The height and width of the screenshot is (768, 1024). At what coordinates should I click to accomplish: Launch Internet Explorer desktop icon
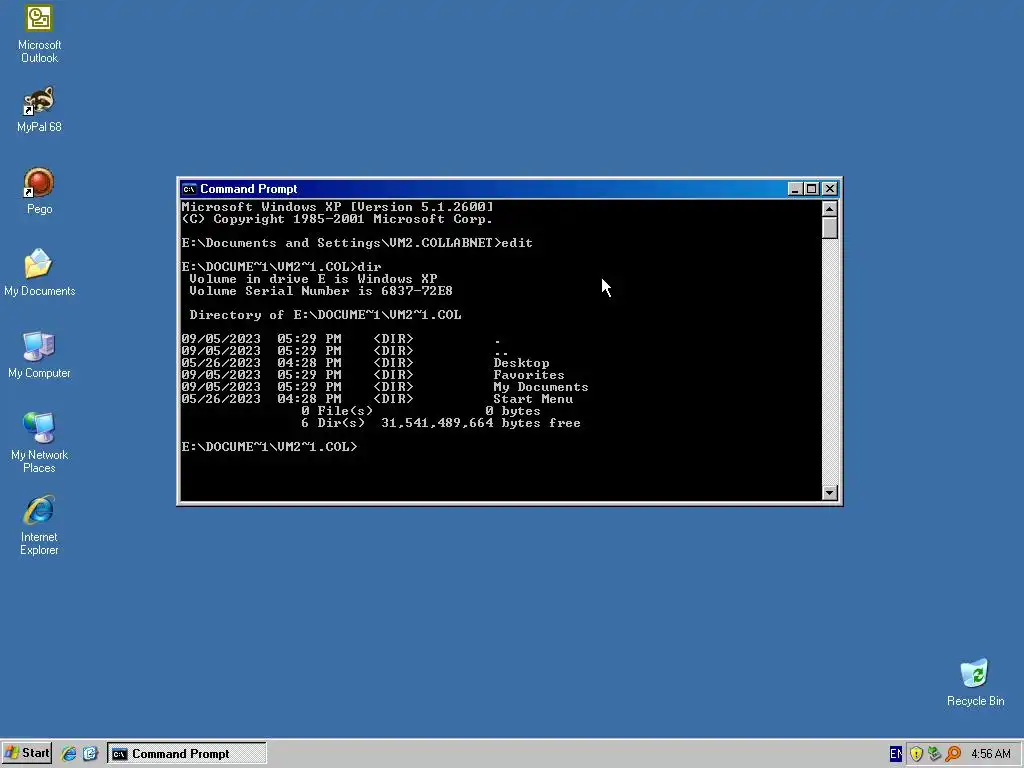(x=39, y=525)
